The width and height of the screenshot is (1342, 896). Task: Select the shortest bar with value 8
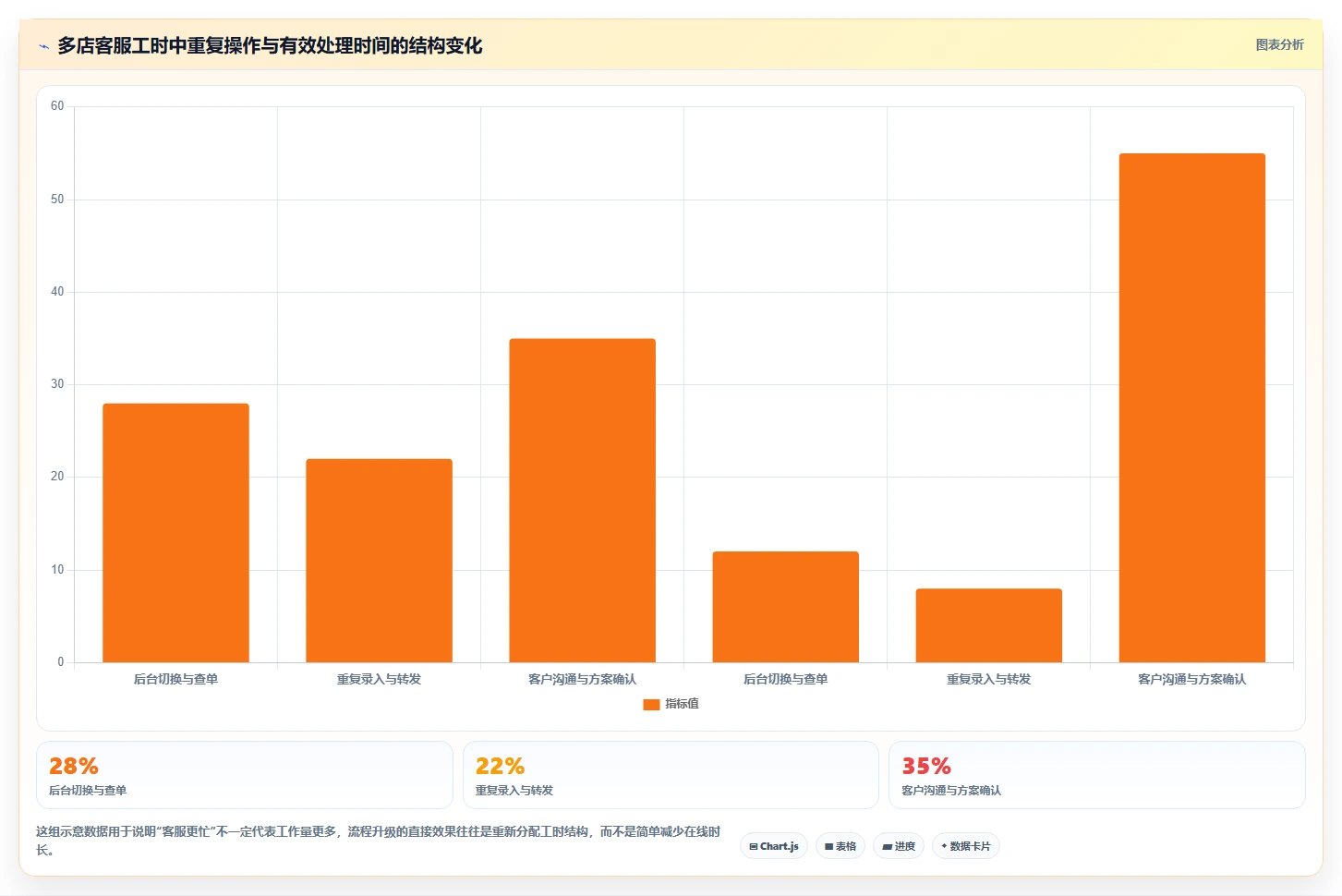pos(988,625)
